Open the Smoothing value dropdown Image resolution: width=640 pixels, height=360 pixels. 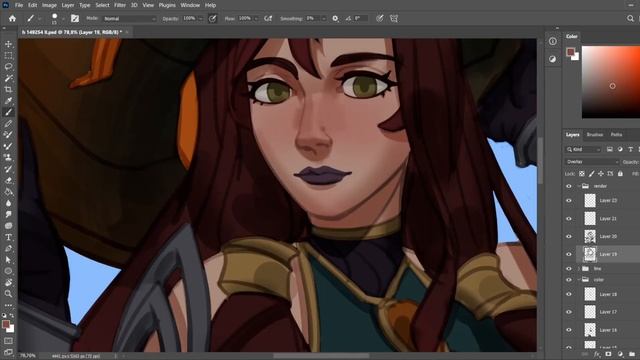tap(323, 19)
